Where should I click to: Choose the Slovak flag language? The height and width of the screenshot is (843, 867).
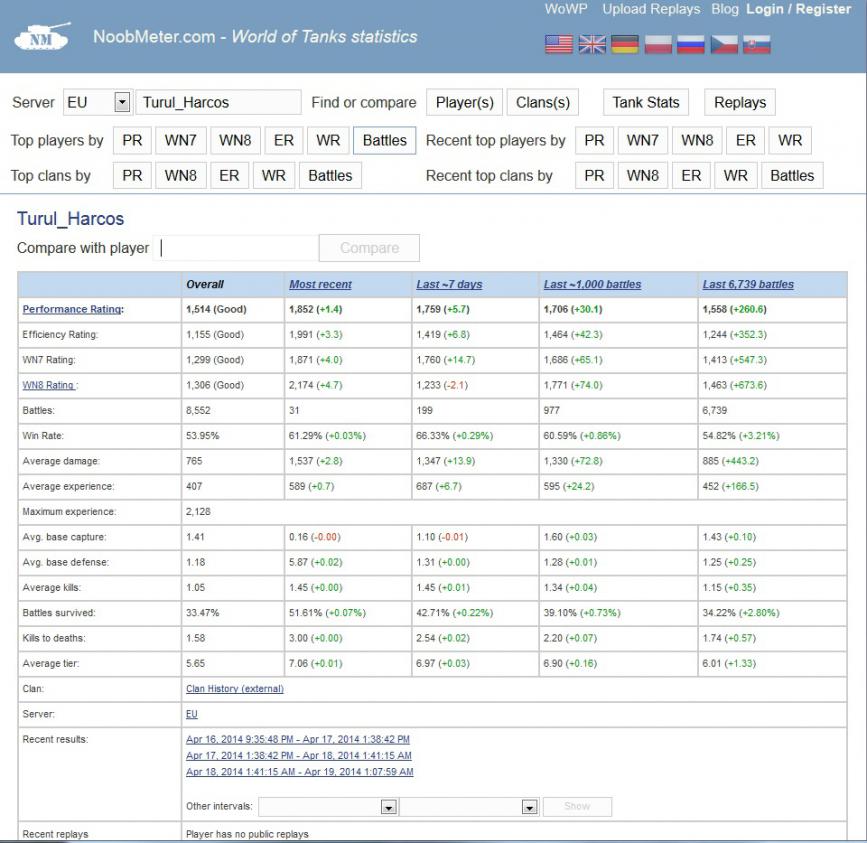757,44
